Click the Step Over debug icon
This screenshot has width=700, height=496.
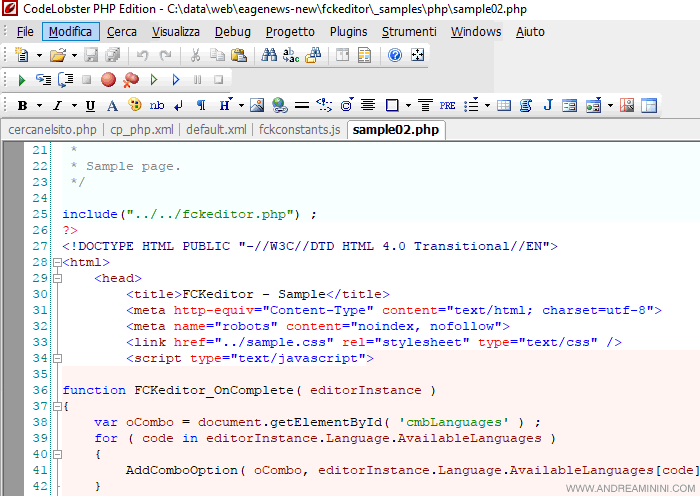tap(66, 80)
